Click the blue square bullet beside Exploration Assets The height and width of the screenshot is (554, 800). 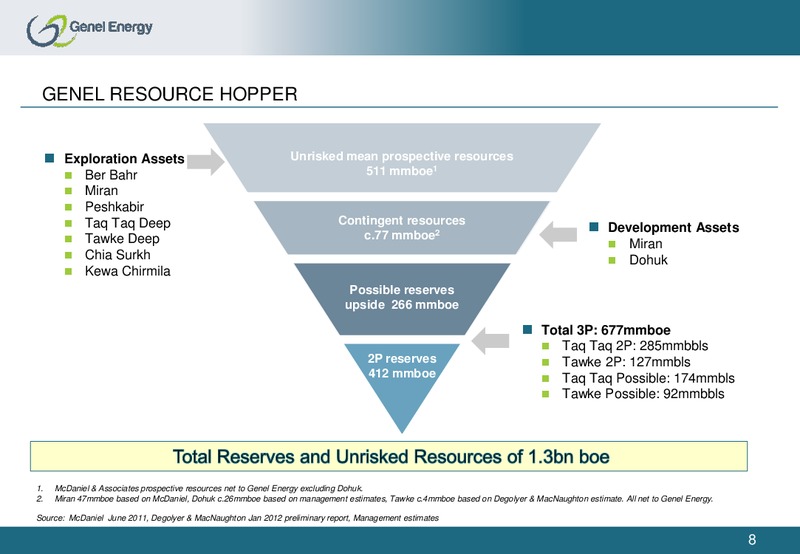click(x=49, y=158)
